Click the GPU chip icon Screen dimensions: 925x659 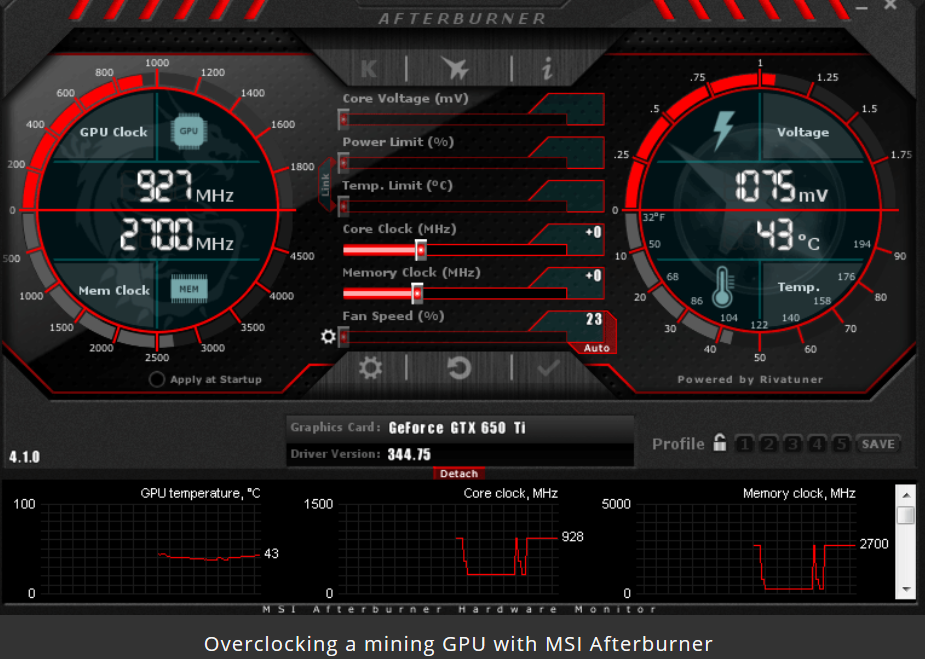187,130
